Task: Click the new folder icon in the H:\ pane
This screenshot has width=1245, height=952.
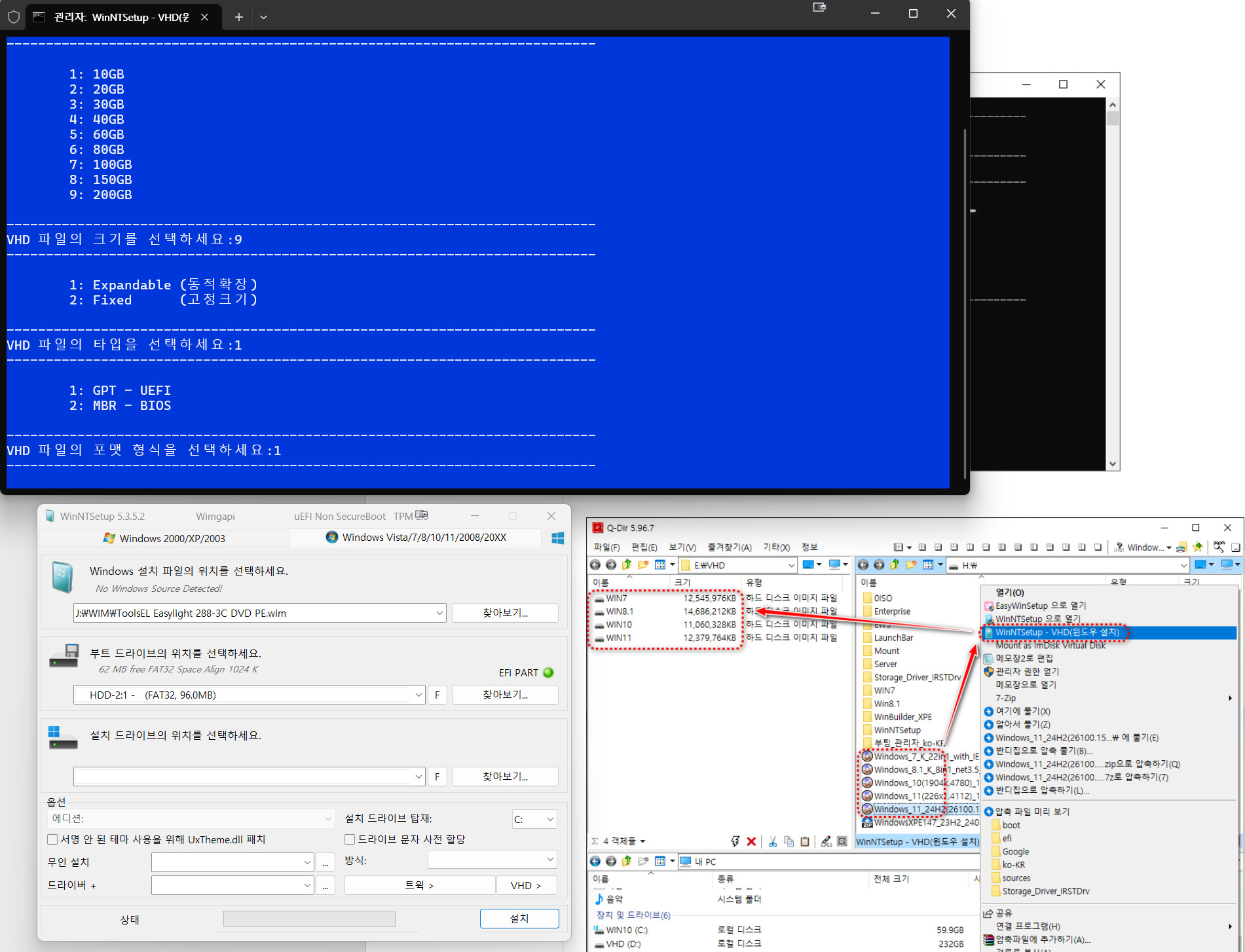Action: (911, 565)
